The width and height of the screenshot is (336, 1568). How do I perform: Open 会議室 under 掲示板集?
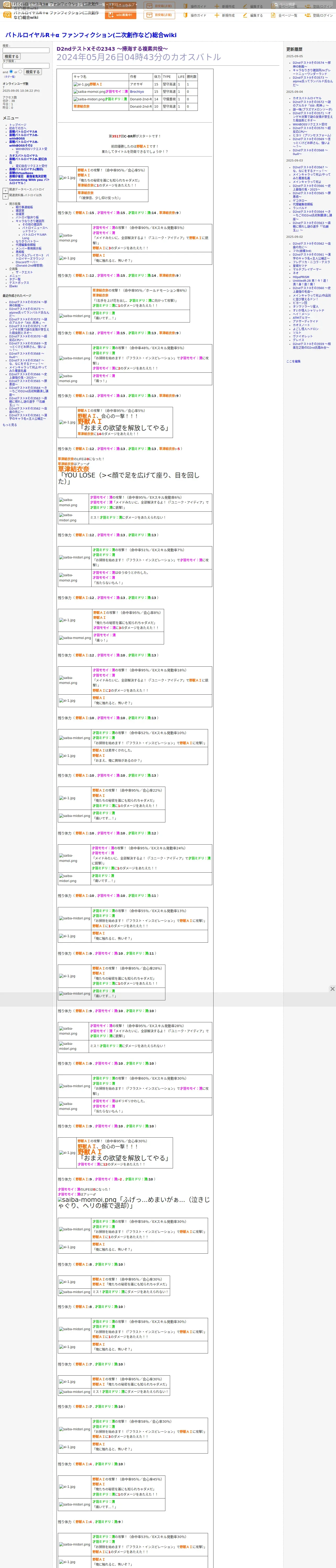[x=20, y=214]
